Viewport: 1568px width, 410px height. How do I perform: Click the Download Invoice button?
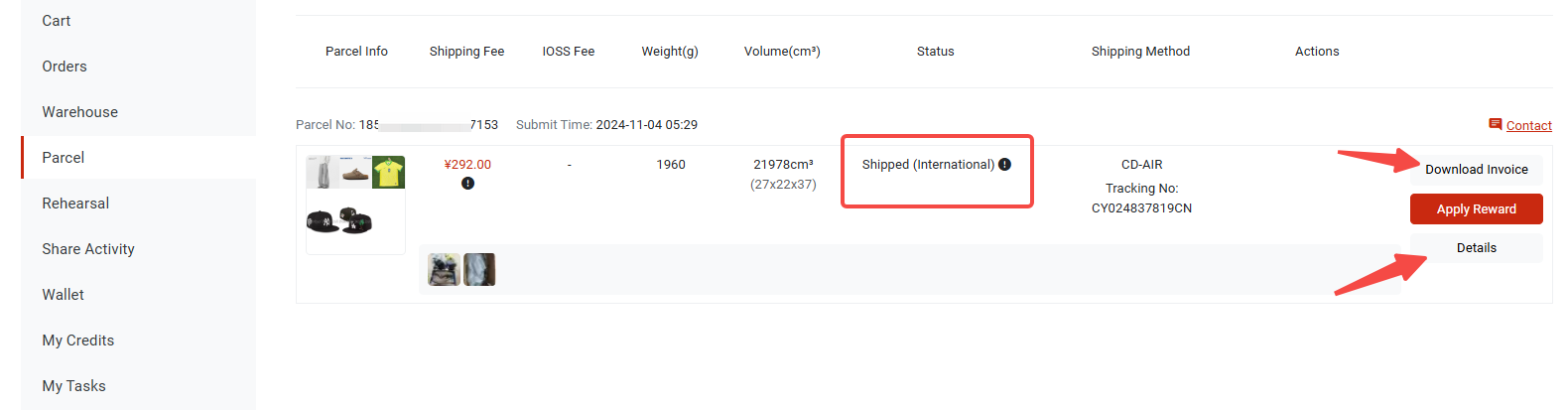coord(1476,170)
